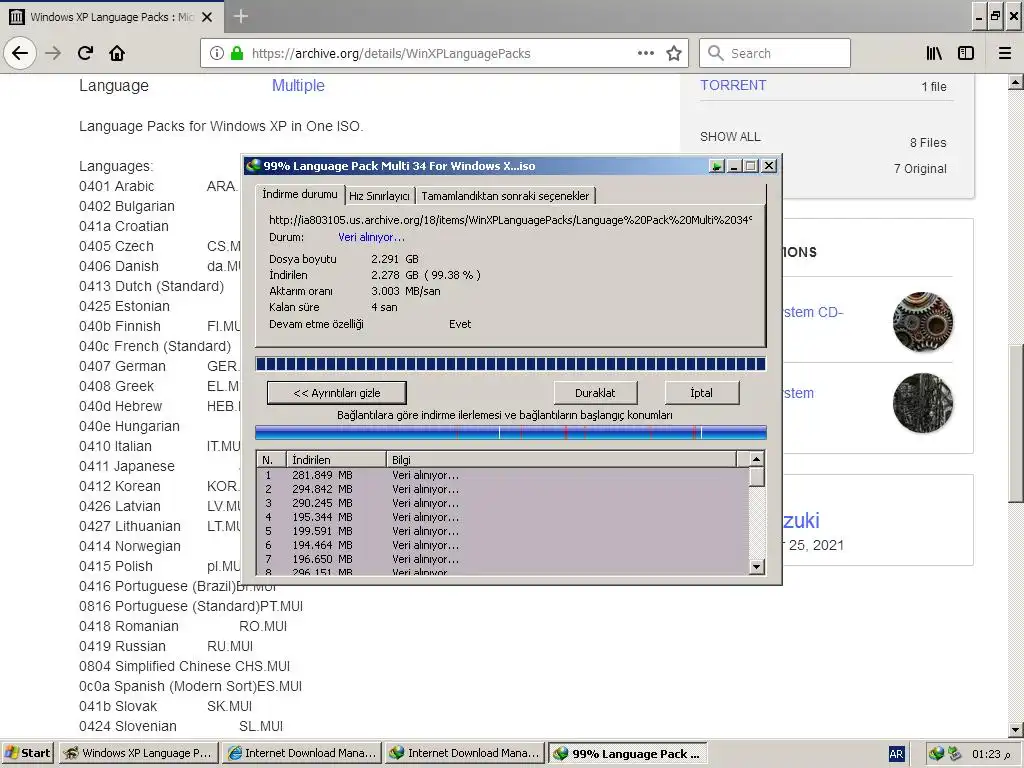Toggle the Firefox sidebar view

click(966, 53)
